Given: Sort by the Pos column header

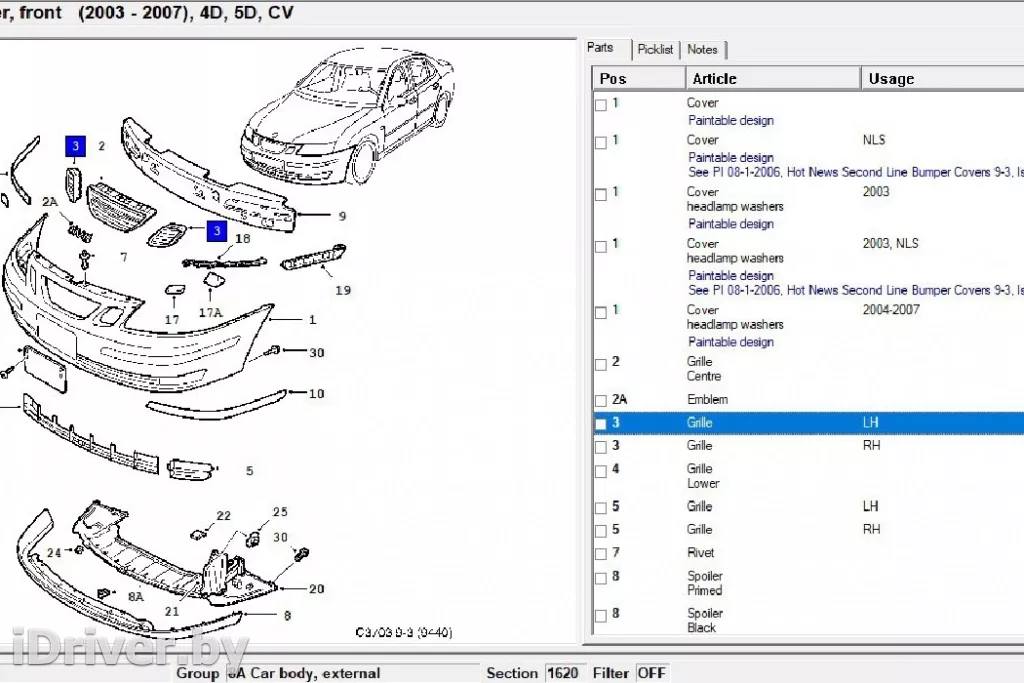Looking at the screenshot, I should point(639,78).
